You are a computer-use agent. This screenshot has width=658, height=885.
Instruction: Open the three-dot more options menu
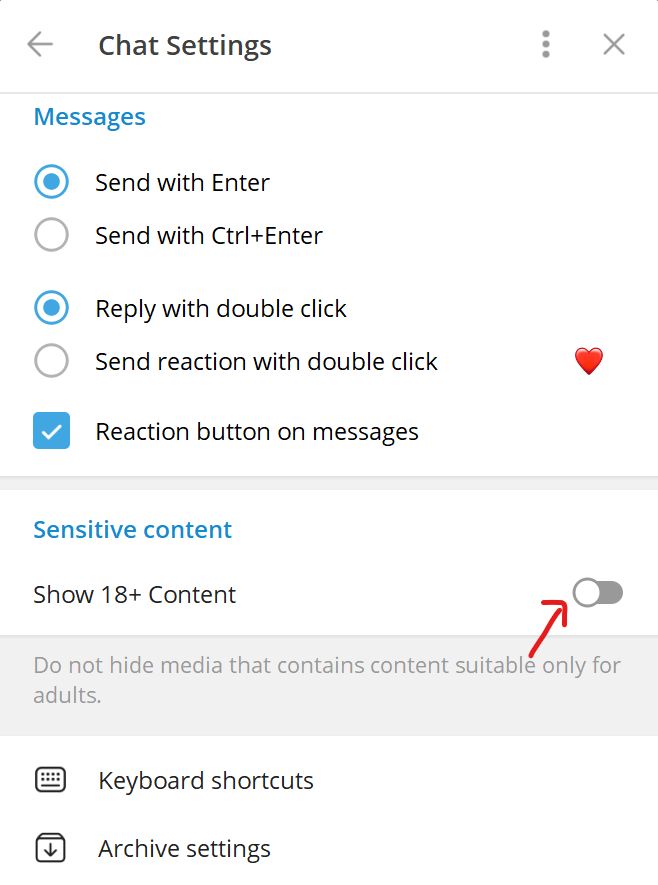pyautogui.click(x=546, y=45)
